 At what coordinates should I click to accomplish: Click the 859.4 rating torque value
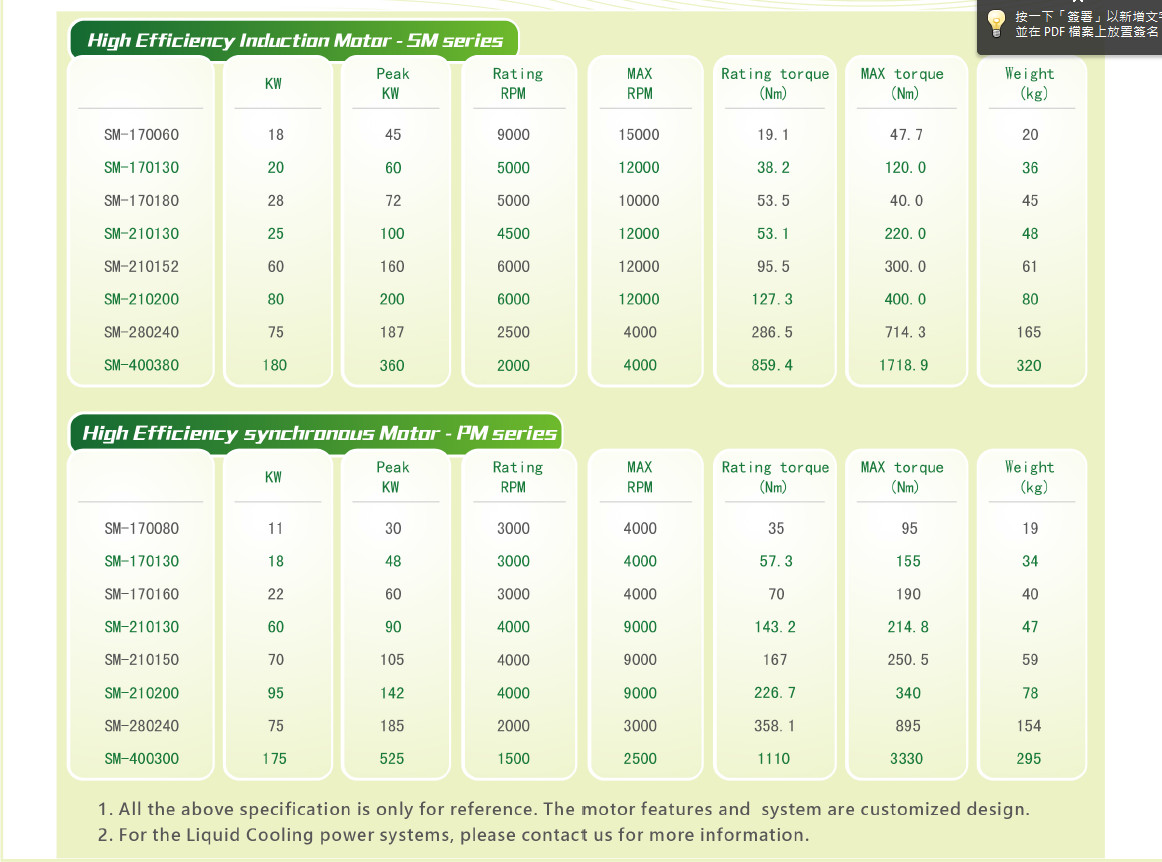pyautogui.click(x=773, y=365)
